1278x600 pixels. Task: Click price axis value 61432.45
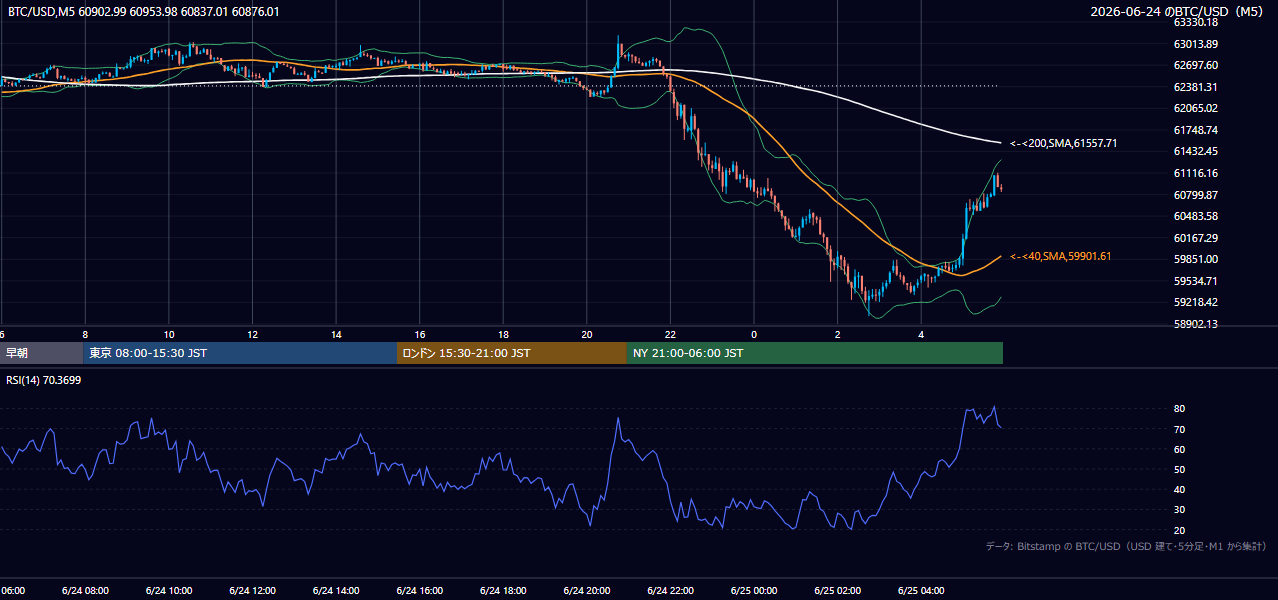point(1195,151)
